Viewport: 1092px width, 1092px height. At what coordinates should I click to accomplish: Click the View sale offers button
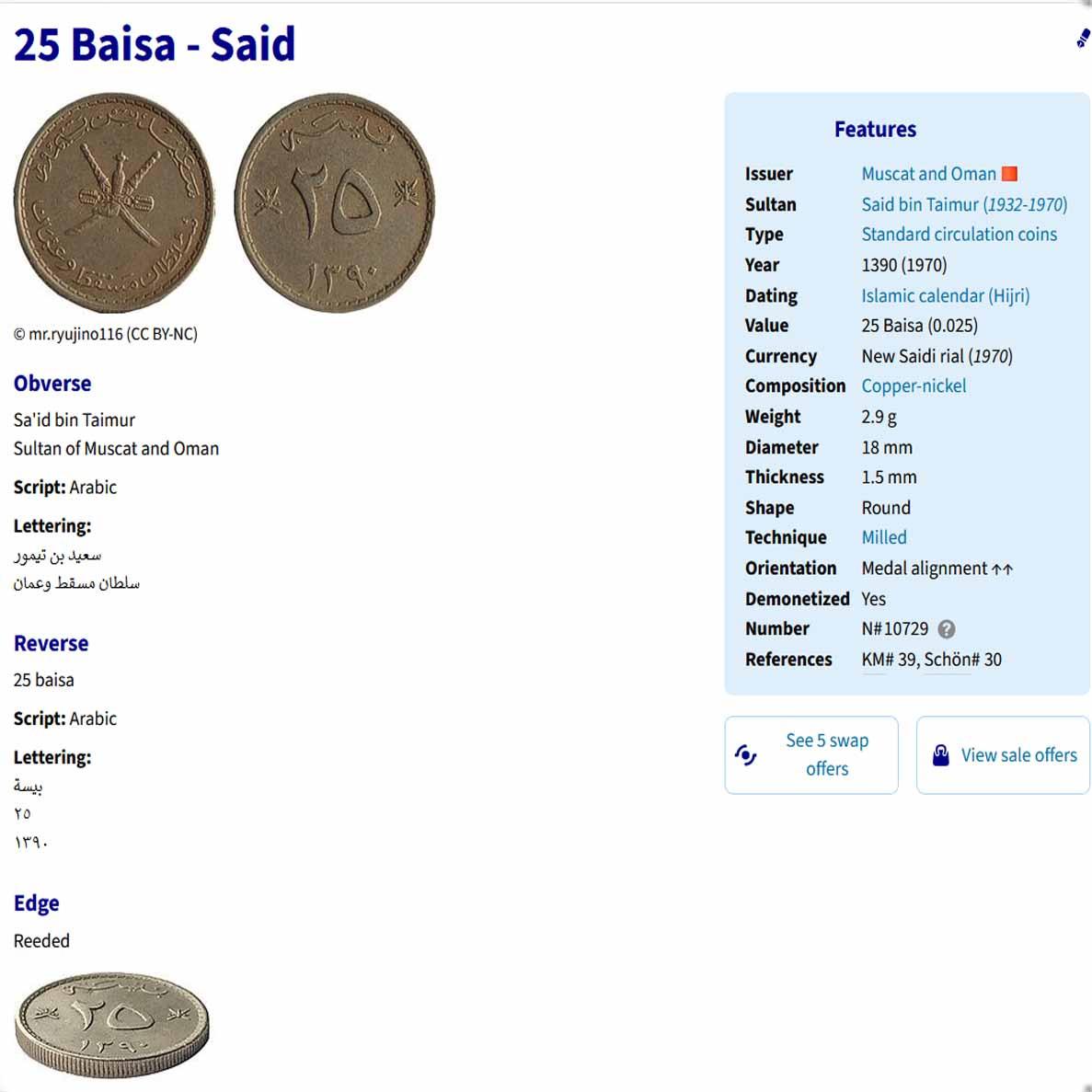coord(1003,755)
